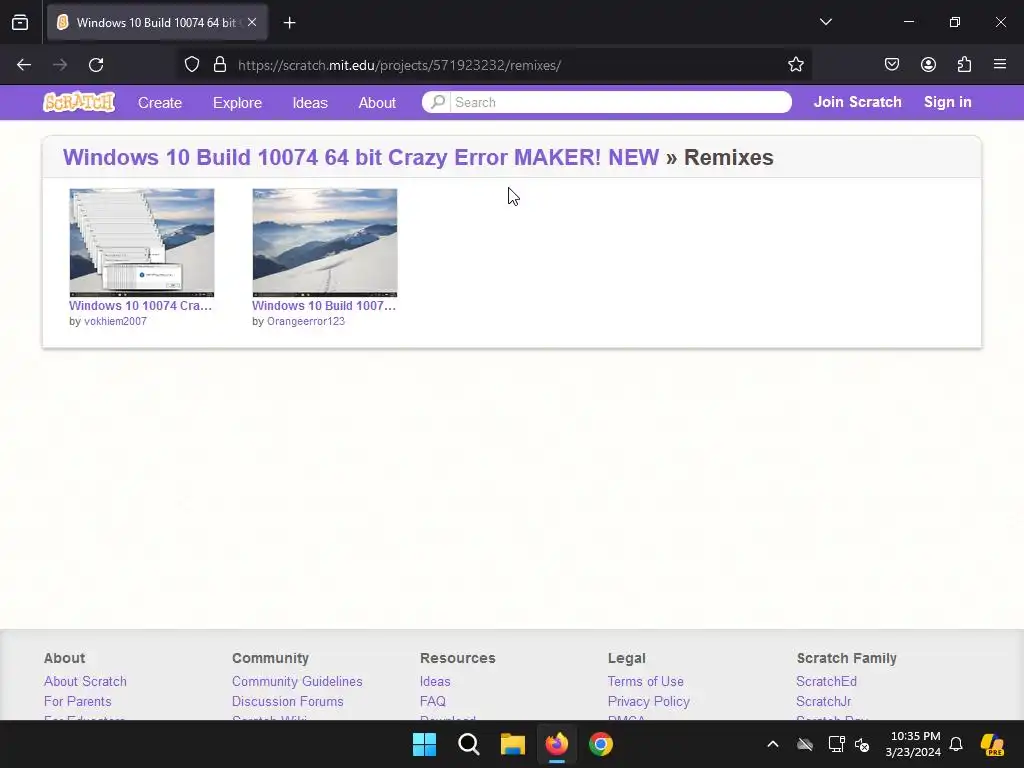Open the About Scratch footer link

[x=85, y=681]
